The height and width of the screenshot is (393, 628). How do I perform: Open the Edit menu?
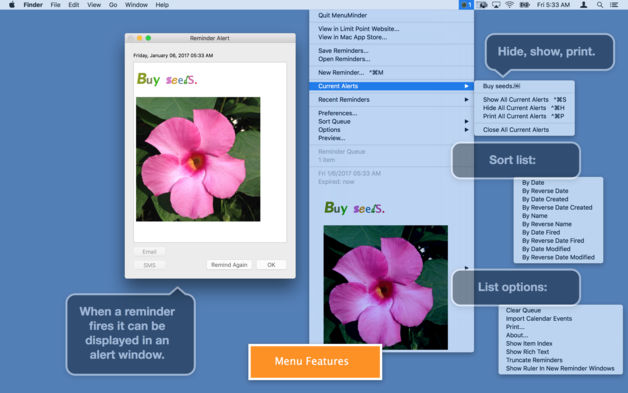click(74, 5)
